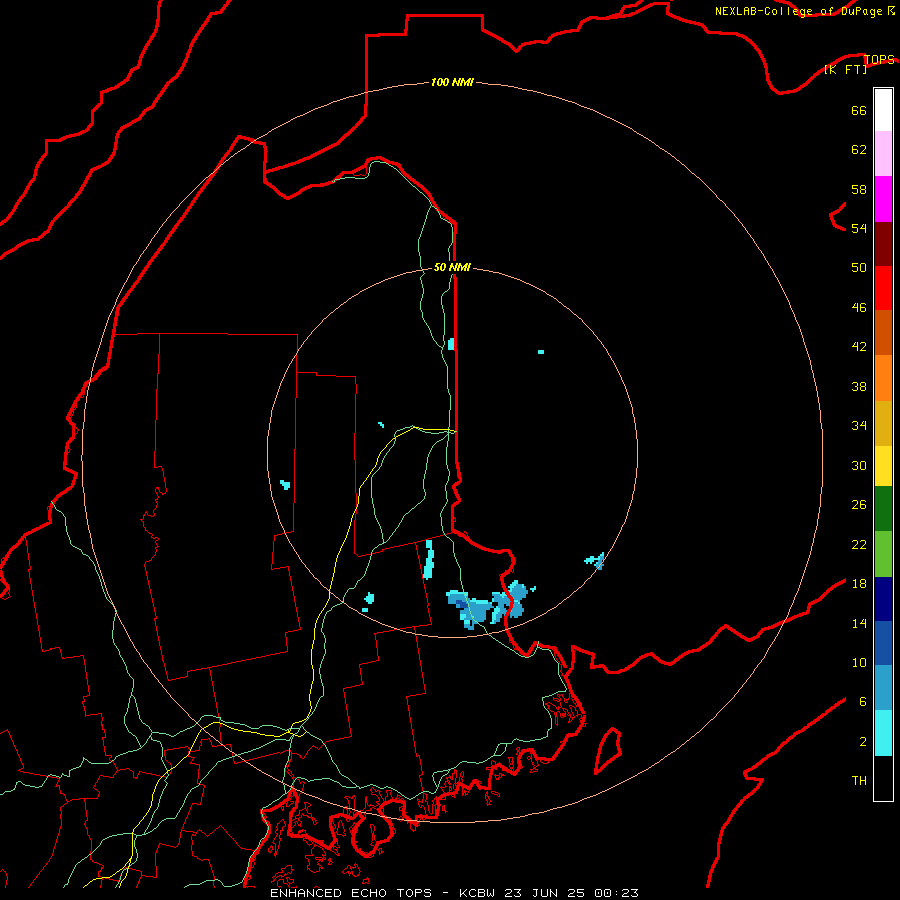Click the 6 legend value

click(x=862, y=701)
